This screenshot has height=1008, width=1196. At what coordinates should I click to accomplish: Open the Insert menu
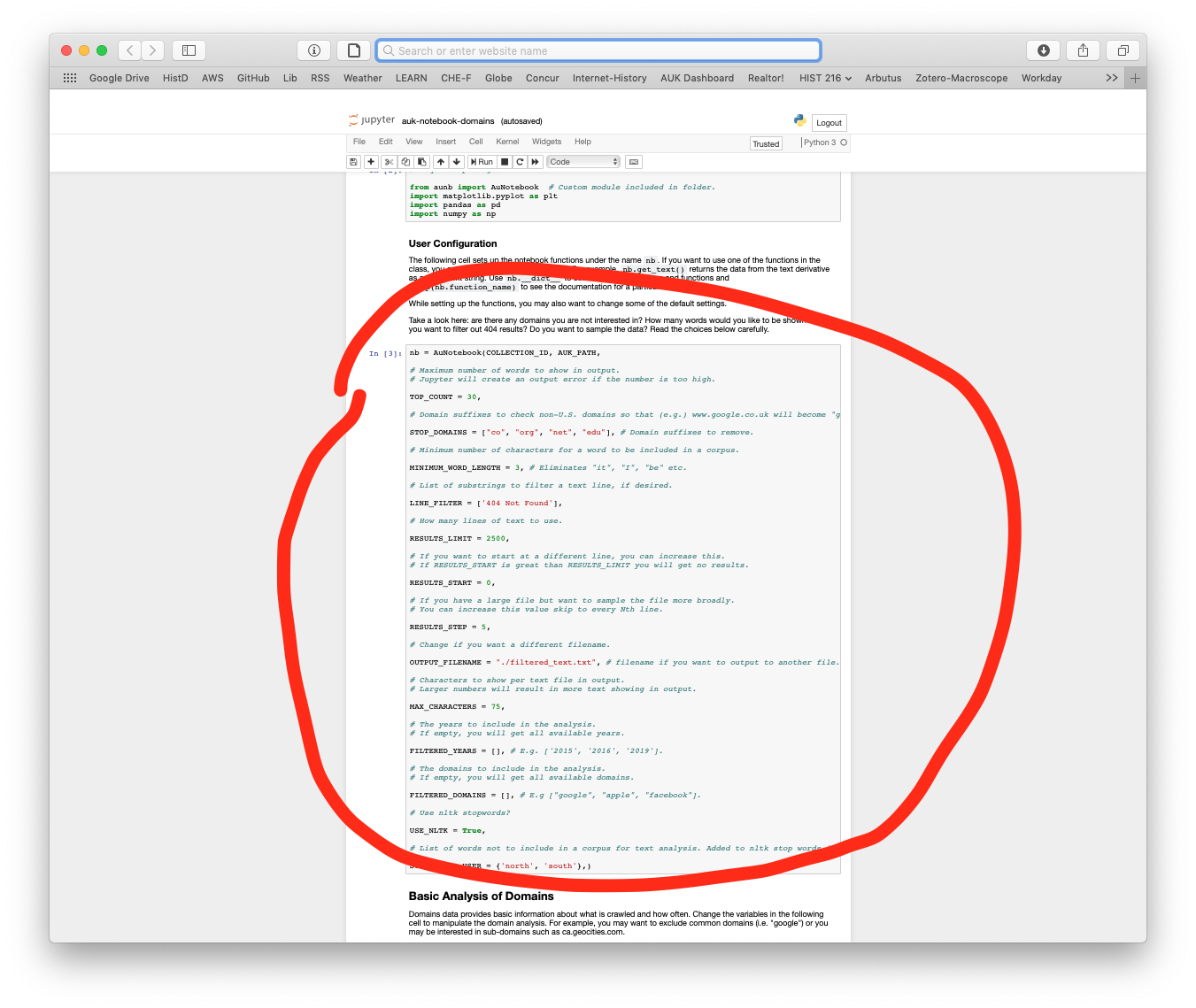click(x=446, y=142)
